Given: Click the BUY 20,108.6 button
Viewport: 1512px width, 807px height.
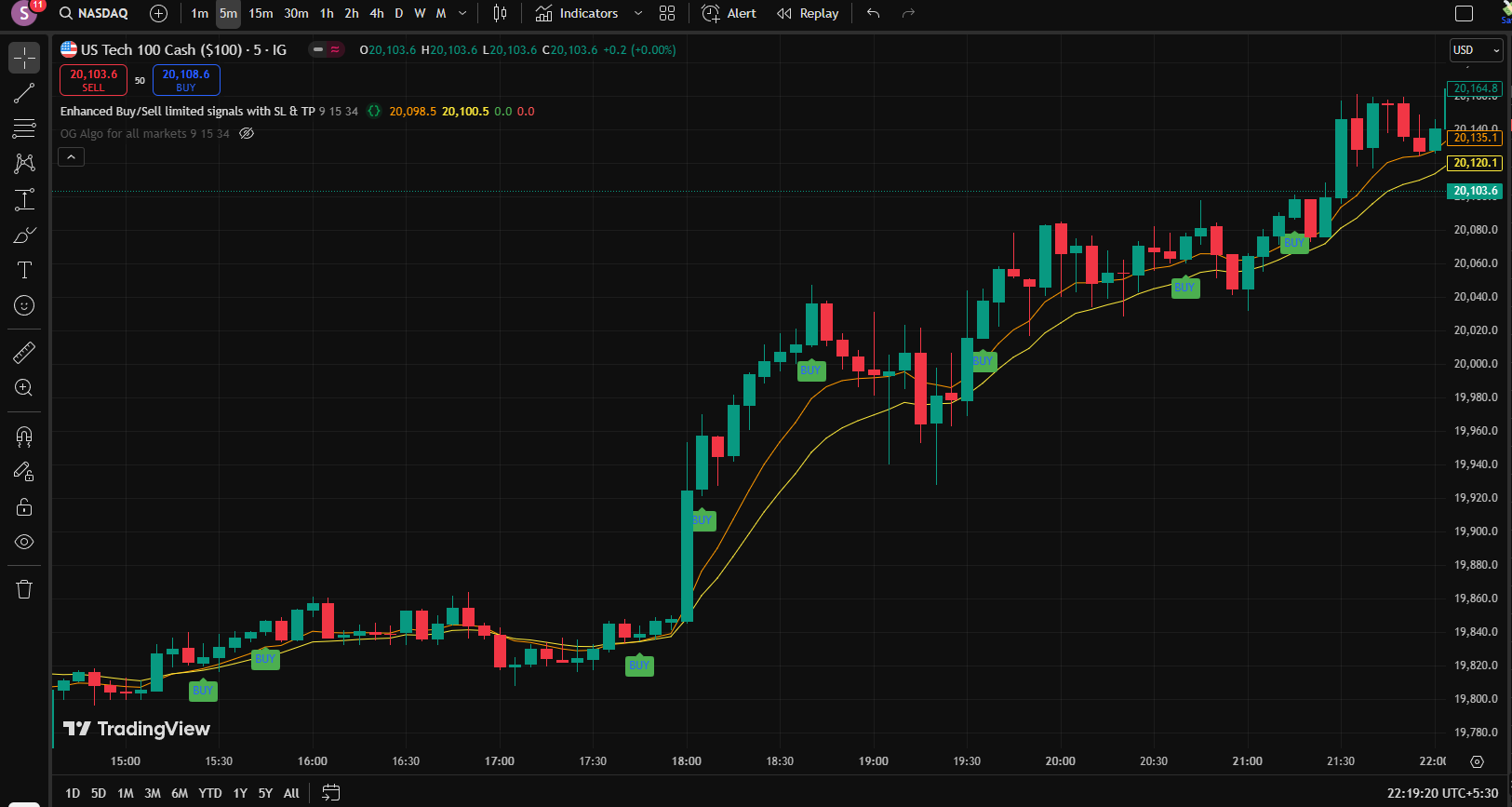Looking at the screenshot, I should pyautogui.click(x=186, y=80).
